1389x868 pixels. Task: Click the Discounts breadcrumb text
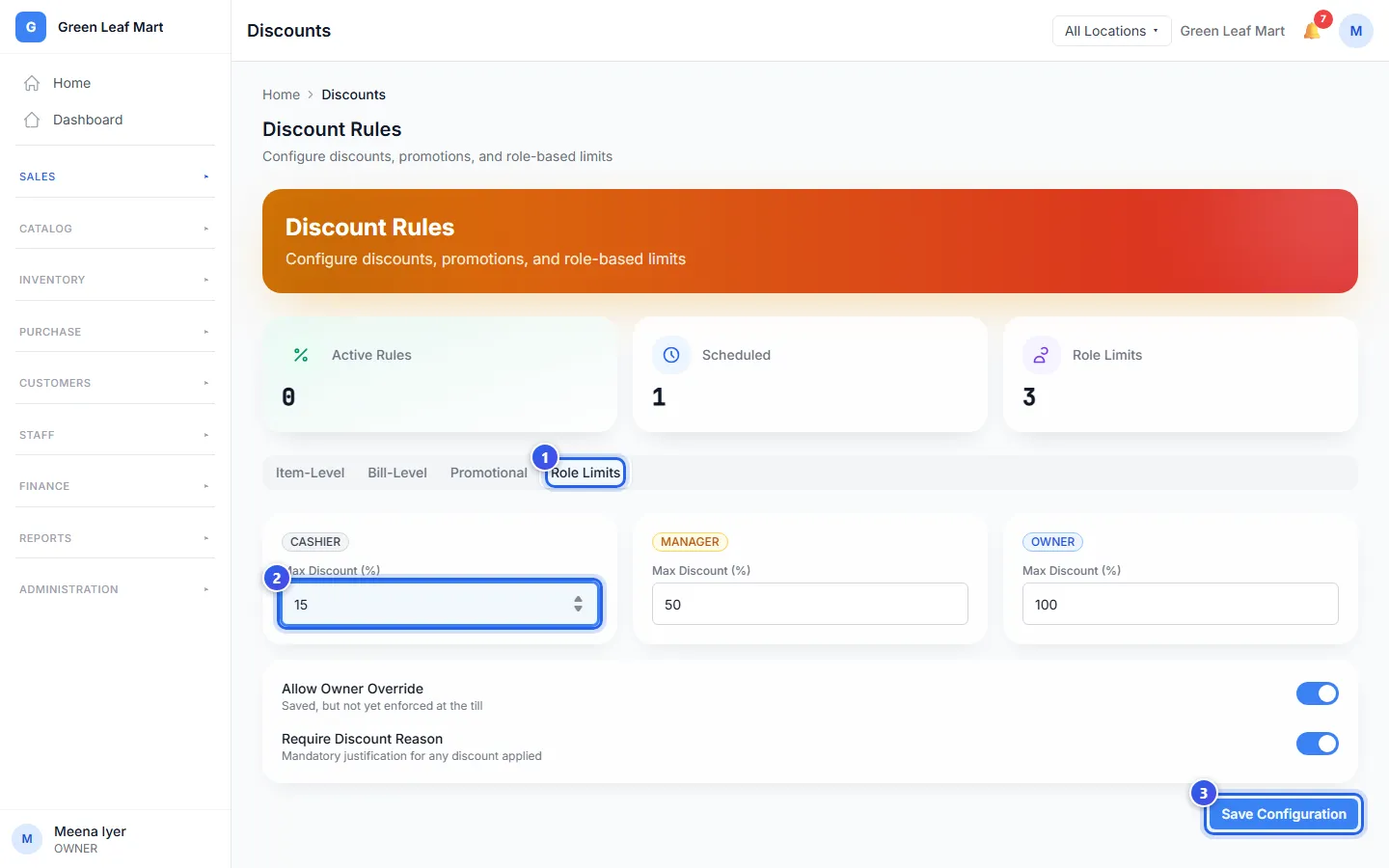click(x=353, y=95)
